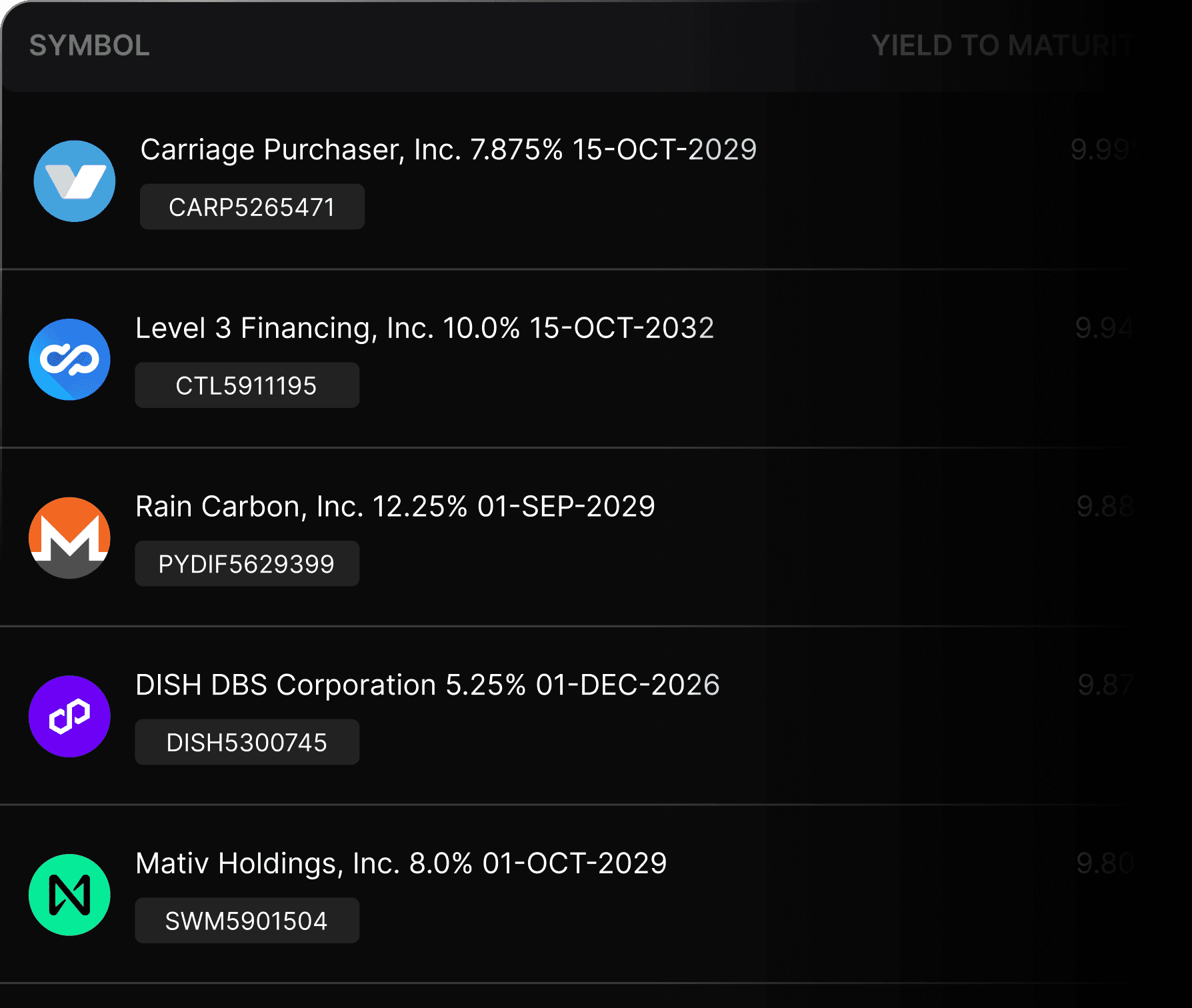Click the Carriage Purchaser blue V logo
Image resolution: width=1192 pixels, height=1008 pixels.
(x=75, y=181)
